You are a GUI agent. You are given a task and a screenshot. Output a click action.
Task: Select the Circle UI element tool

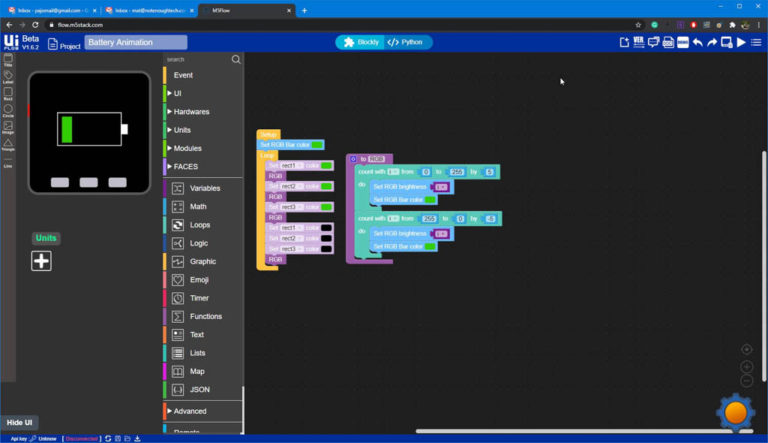click(8, 110)
